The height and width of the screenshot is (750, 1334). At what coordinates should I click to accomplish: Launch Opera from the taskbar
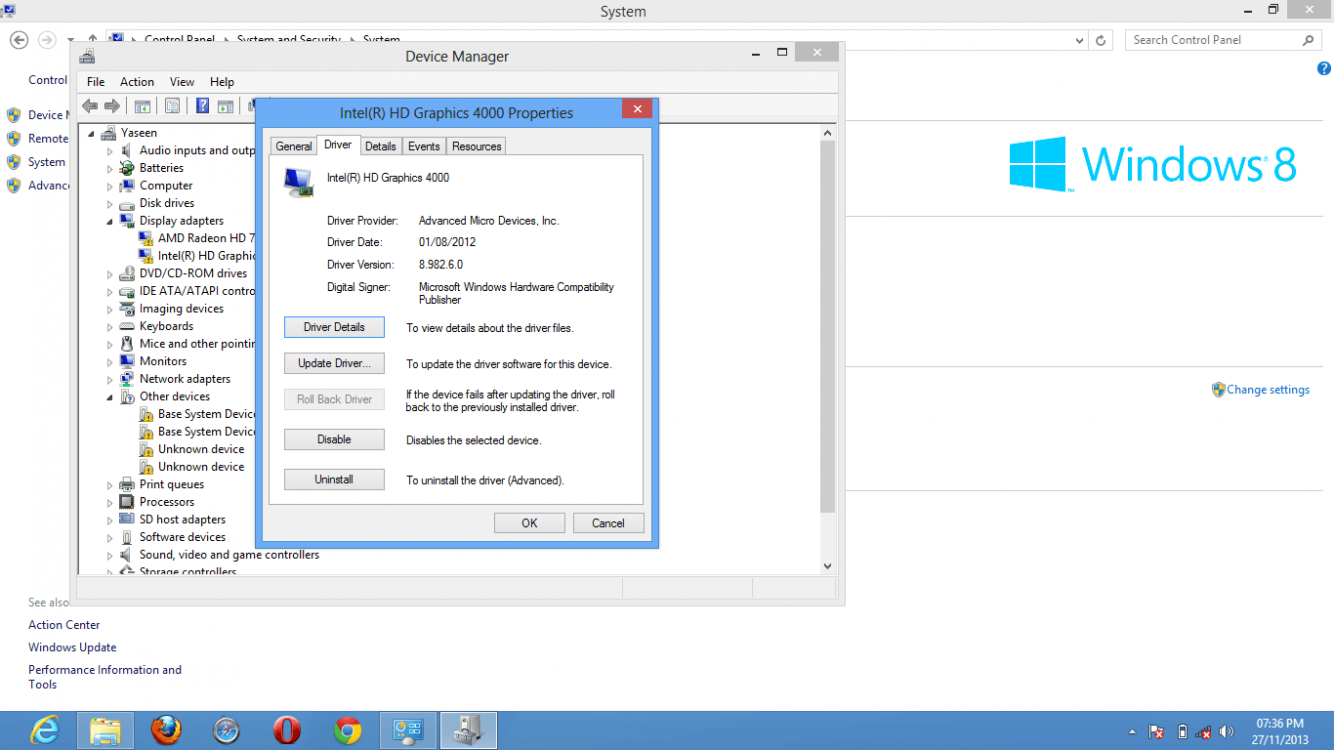click(x=287, y=731)
